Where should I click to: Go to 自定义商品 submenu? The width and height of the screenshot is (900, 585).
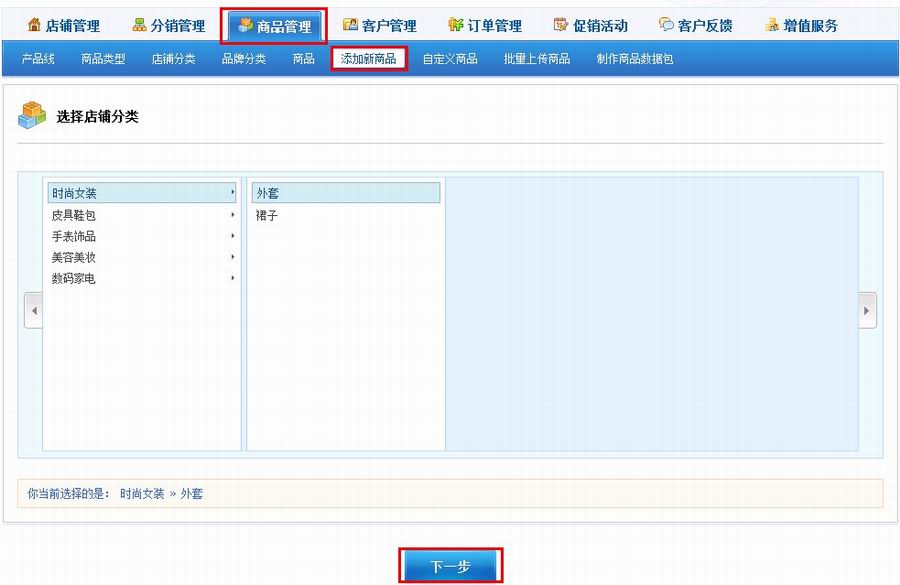pyautogui.click(x=450, y=59)
